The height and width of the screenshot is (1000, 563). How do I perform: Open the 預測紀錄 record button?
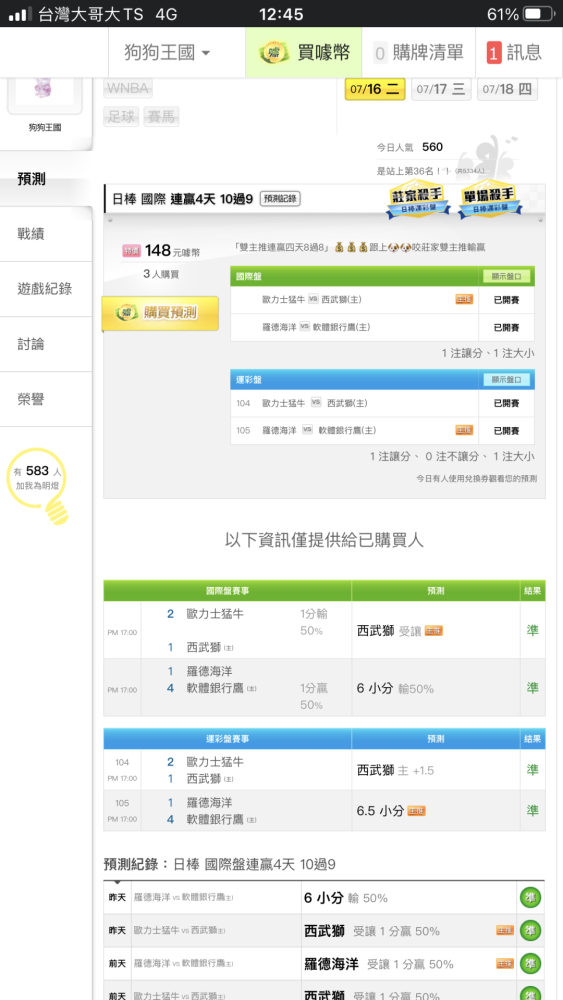tap(281, 199)
